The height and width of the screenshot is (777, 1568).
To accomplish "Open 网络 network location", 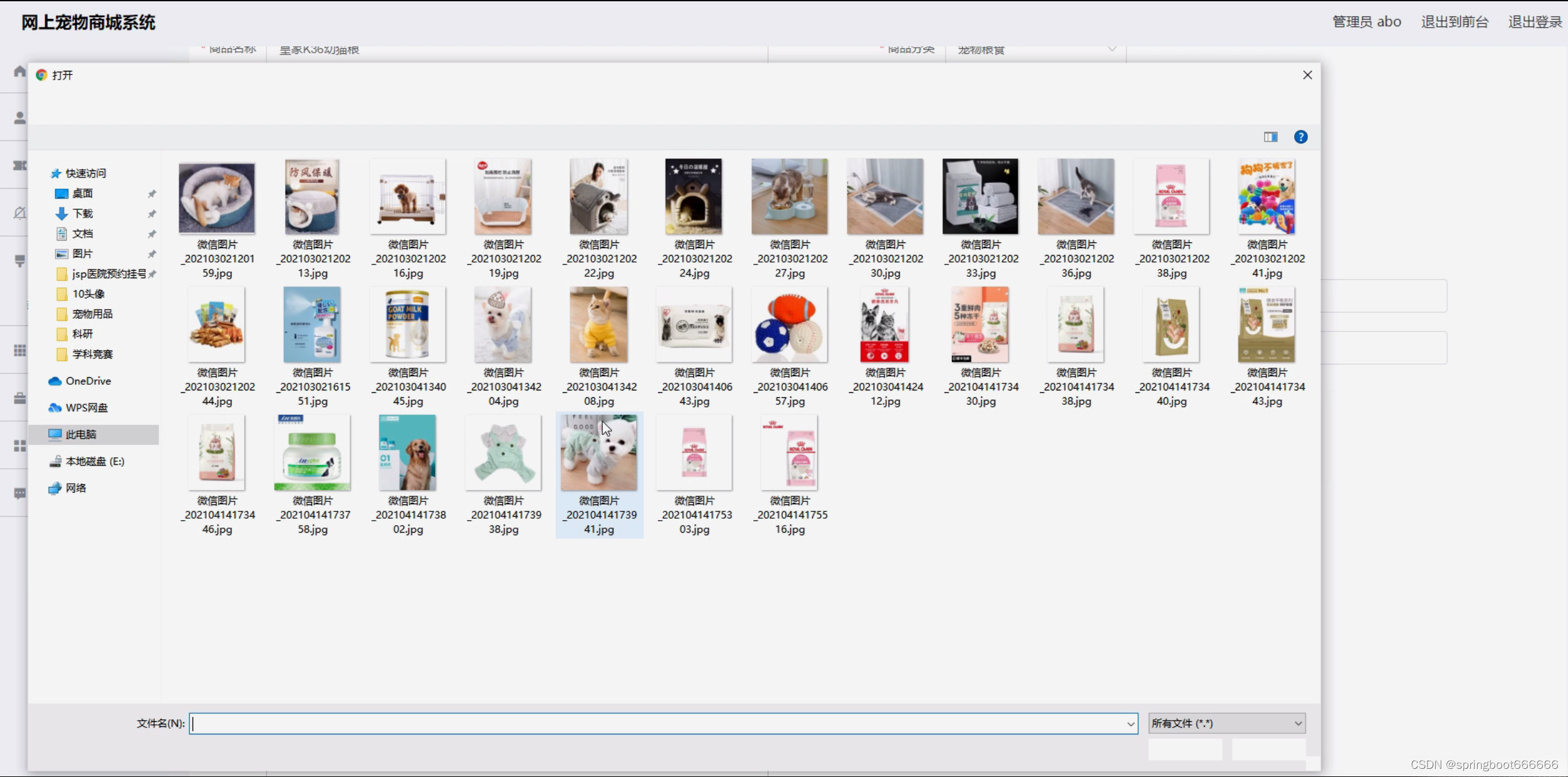I will [x=76, y=488].
